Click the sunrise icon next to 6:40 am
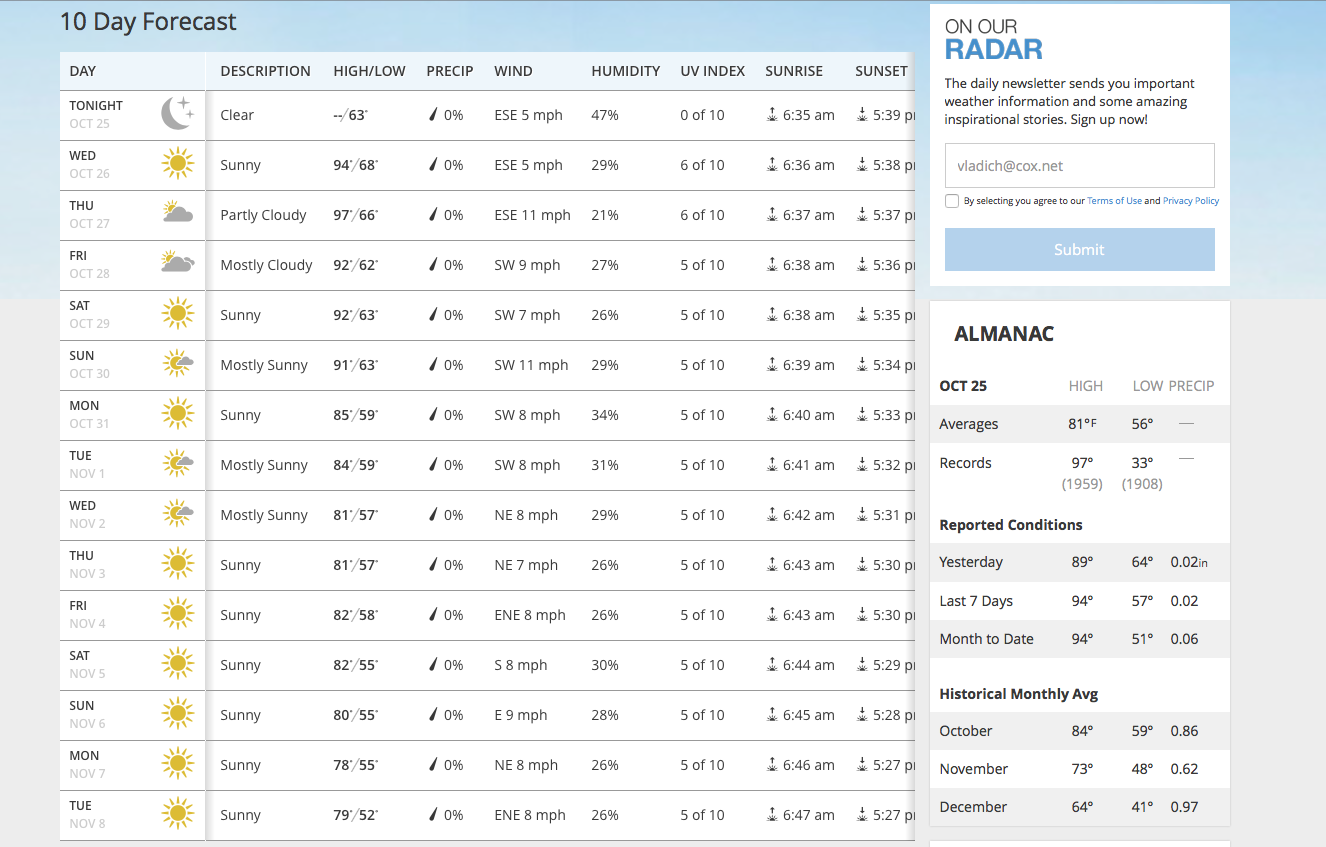The height and width of the screenshot is (847, 1326). pyautogui.click(x=772, y=415)
